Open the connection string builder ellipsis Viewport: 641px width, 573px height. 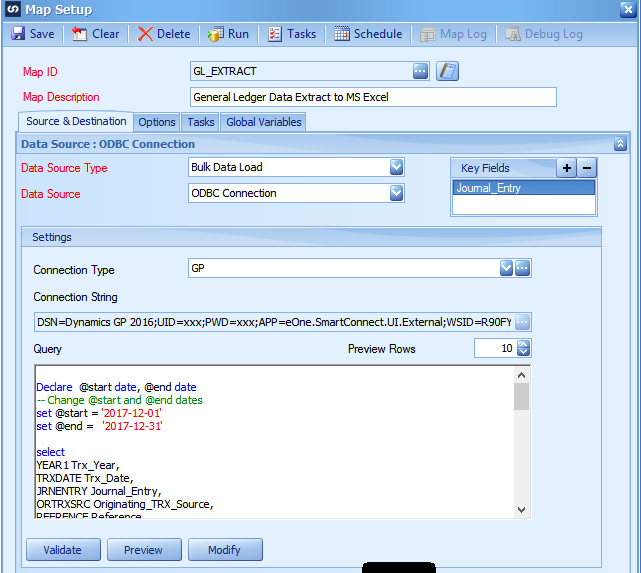pyautogui.click(x=522, y=321)
